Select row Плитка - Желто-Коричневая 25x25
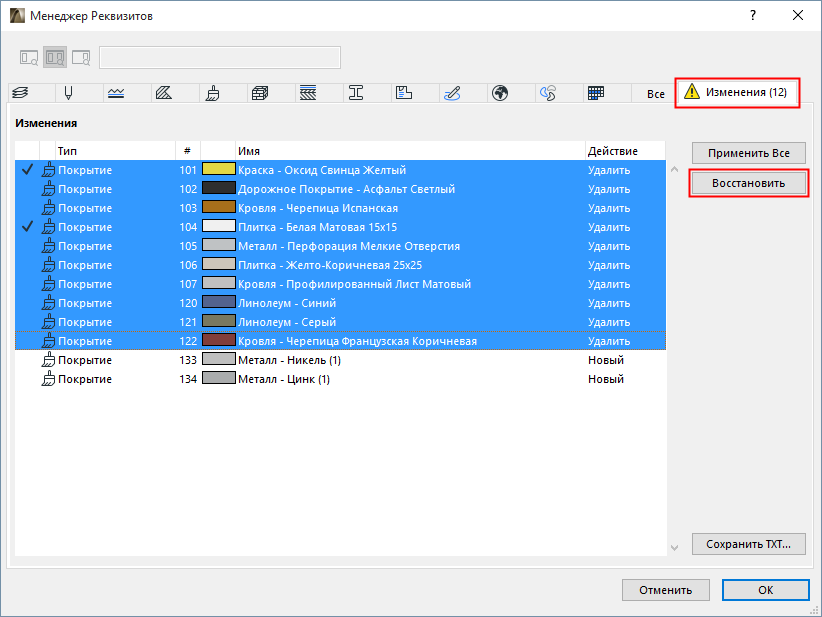The image size is (822, 617). (x=340, y=265)
